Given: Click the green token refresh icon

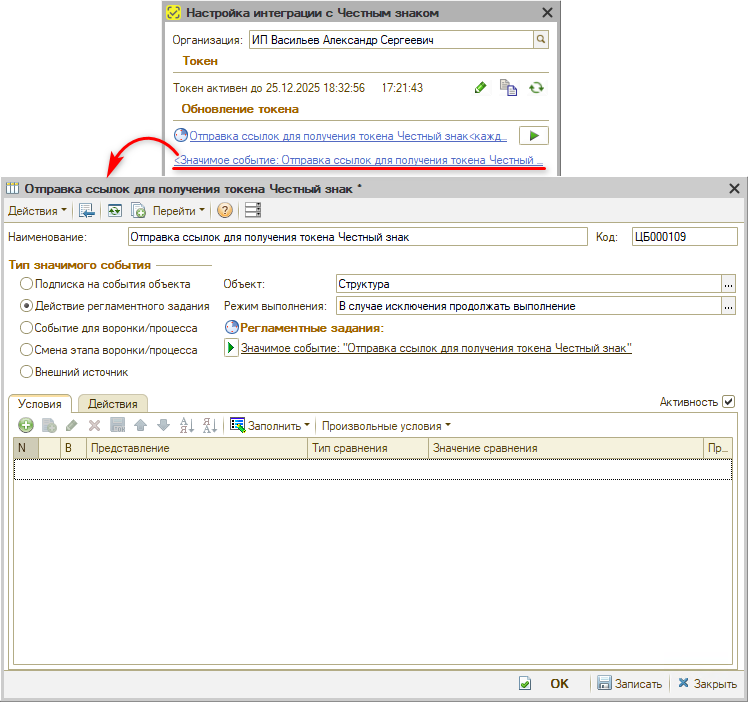Looking at the screenshot, I should pos(537,88).
